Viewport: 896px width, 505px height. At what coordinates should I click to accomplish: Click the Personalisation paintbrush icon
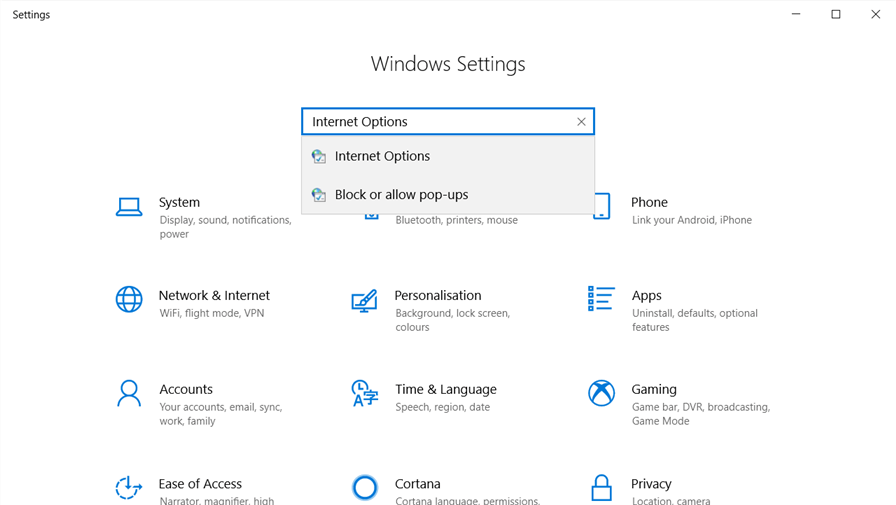[364, 301]
